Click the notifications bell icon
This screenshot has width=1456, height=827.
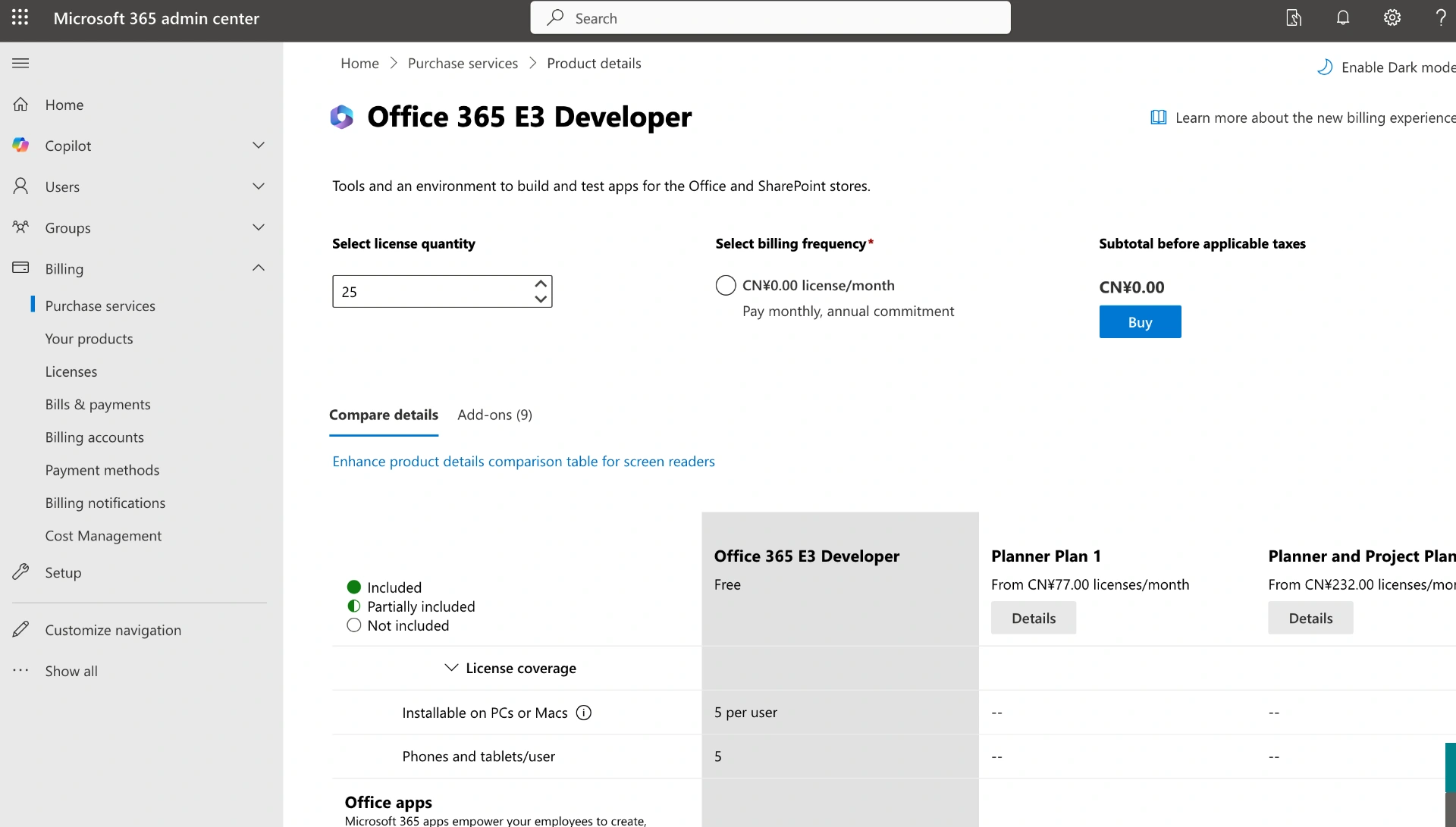click(x=1342, y=18)
